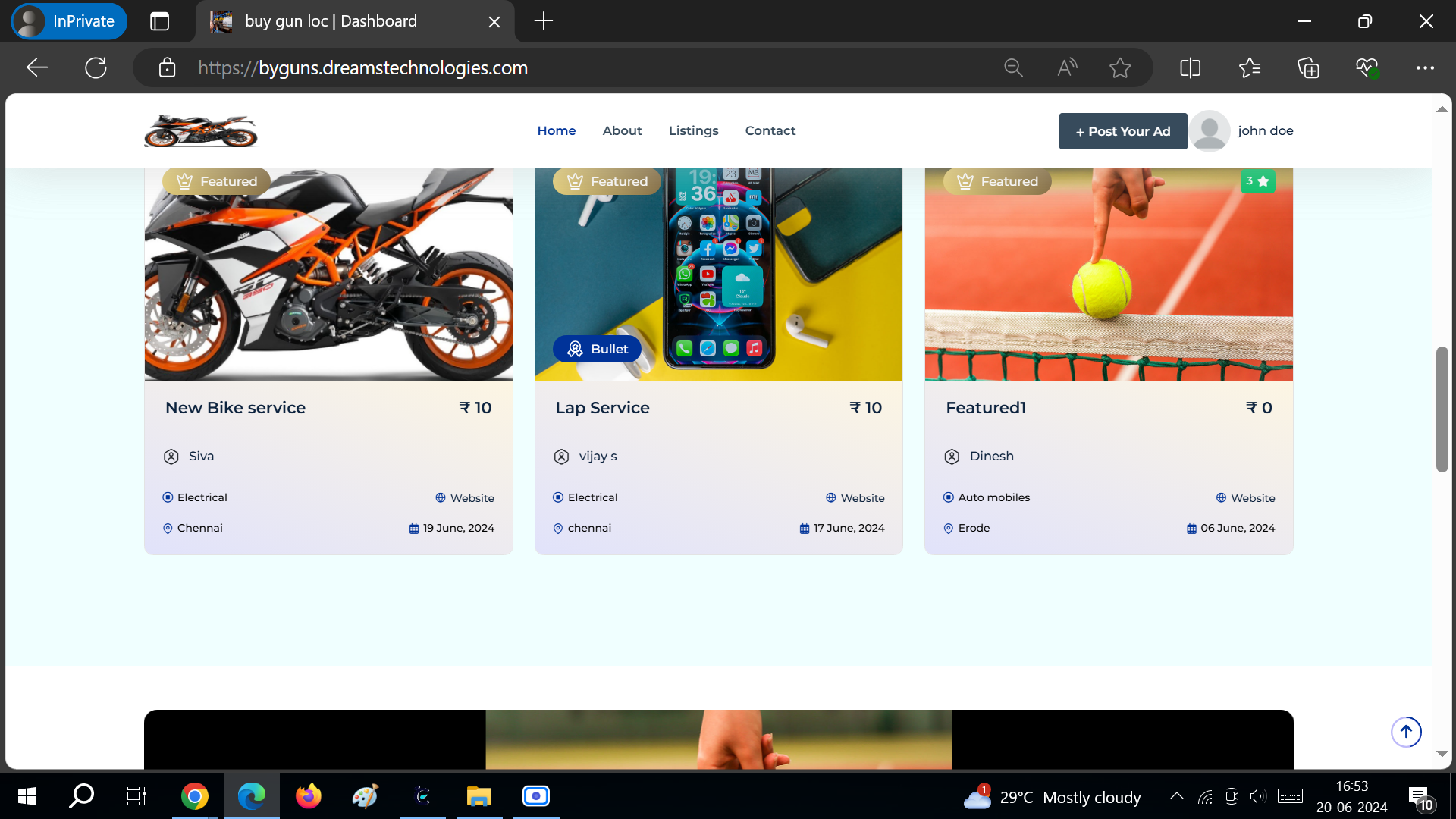Click the motorcycle site logo
This screenshot has height=819, width=1456.
point(201,130)
